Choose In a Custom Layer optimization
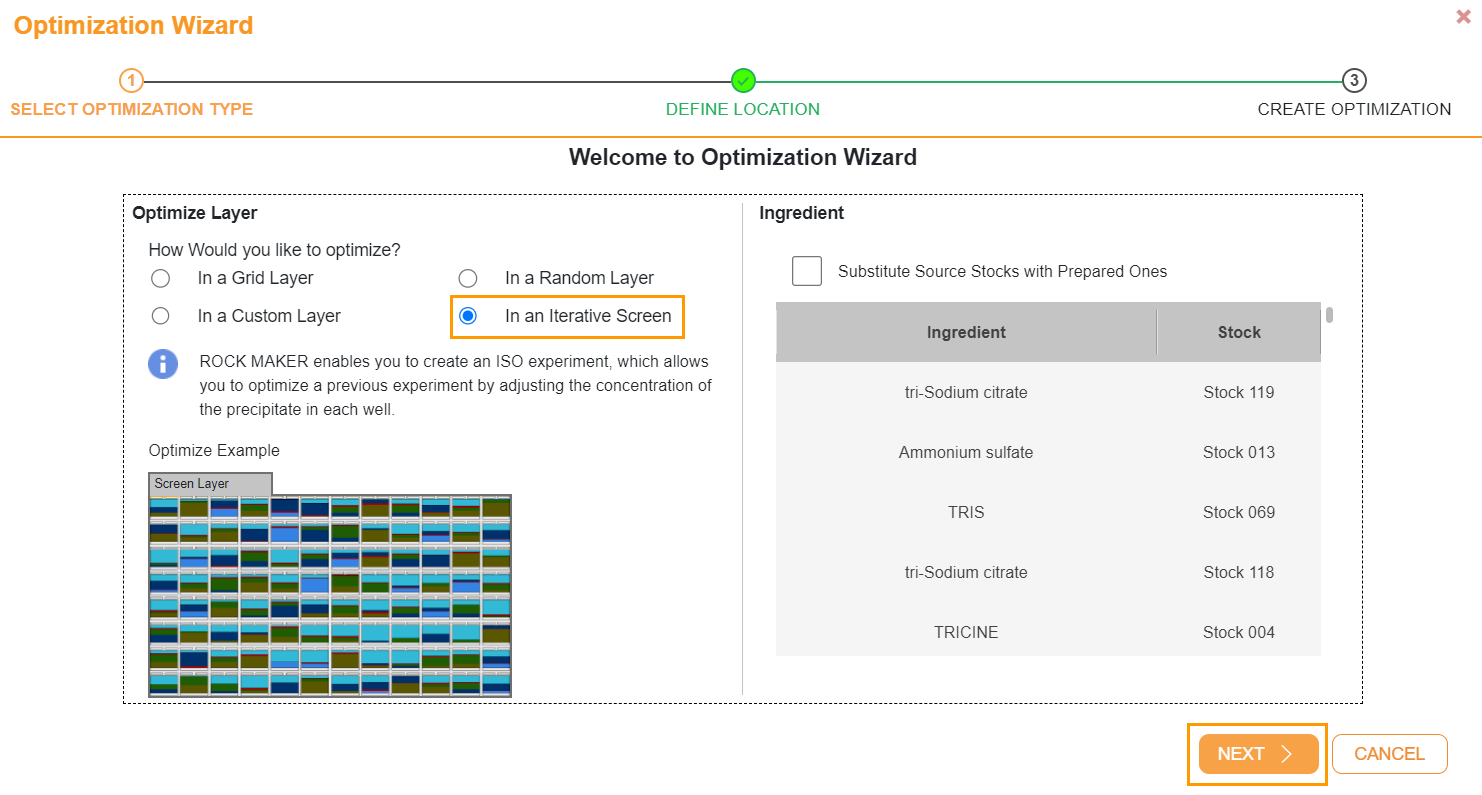This screenshot has height=795, width=1482. 161,316
